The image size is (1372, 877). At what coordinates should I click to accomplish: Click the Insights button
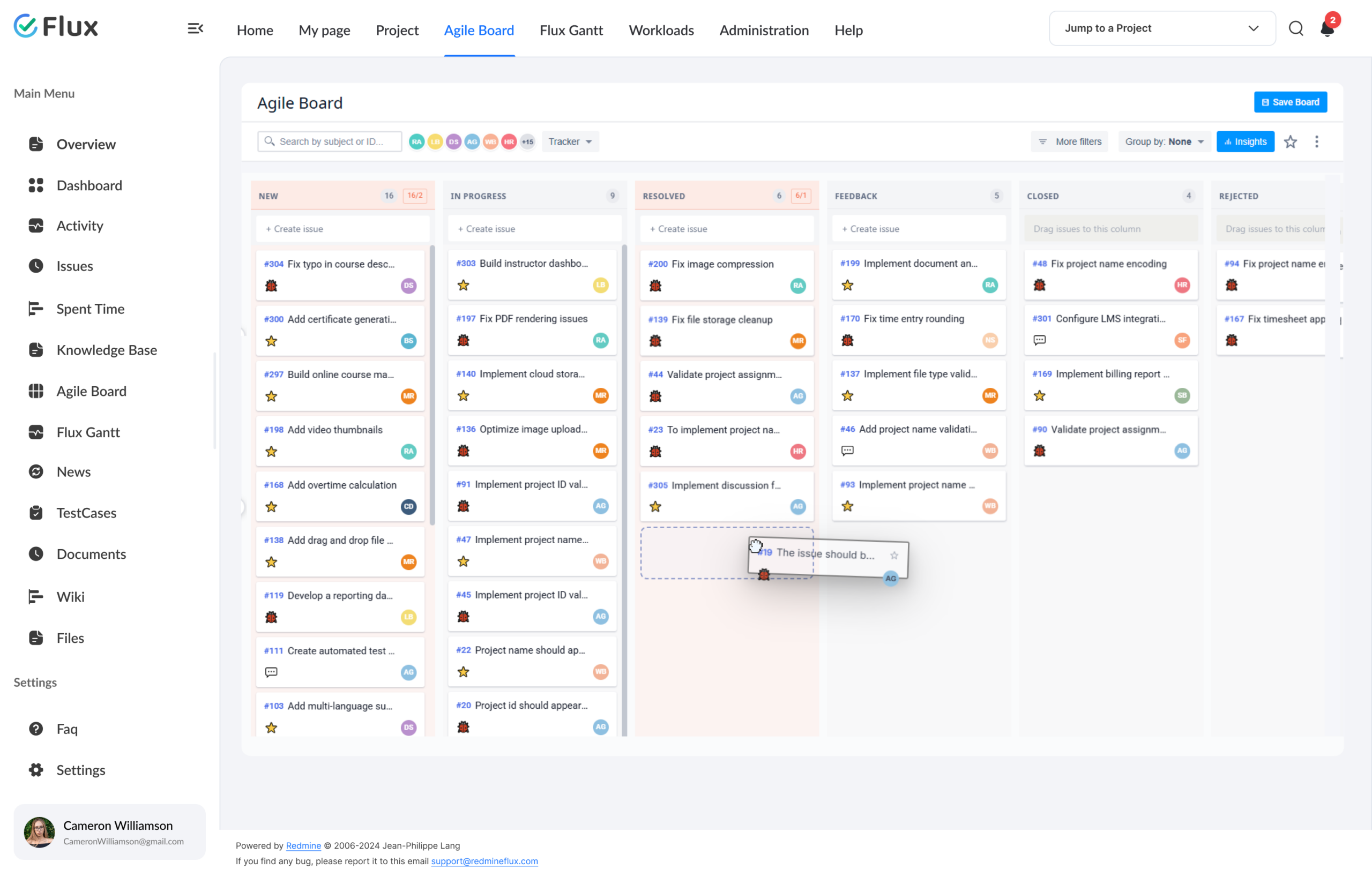pyautogui.click(x=1245, y=142)
